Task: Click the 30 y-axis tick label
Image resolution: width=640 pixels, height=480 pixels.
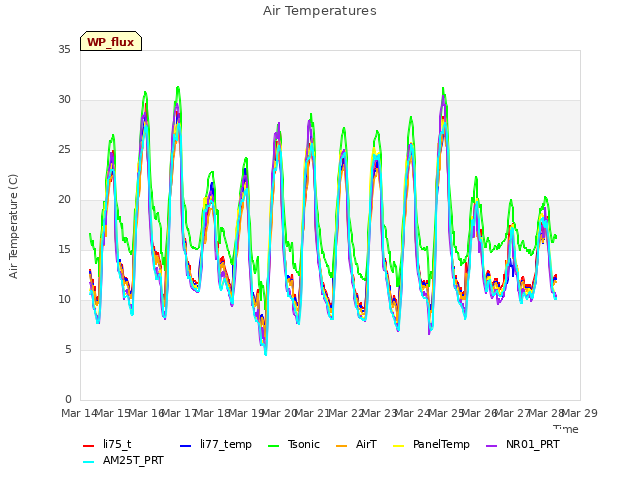Action: coord(64,99)
